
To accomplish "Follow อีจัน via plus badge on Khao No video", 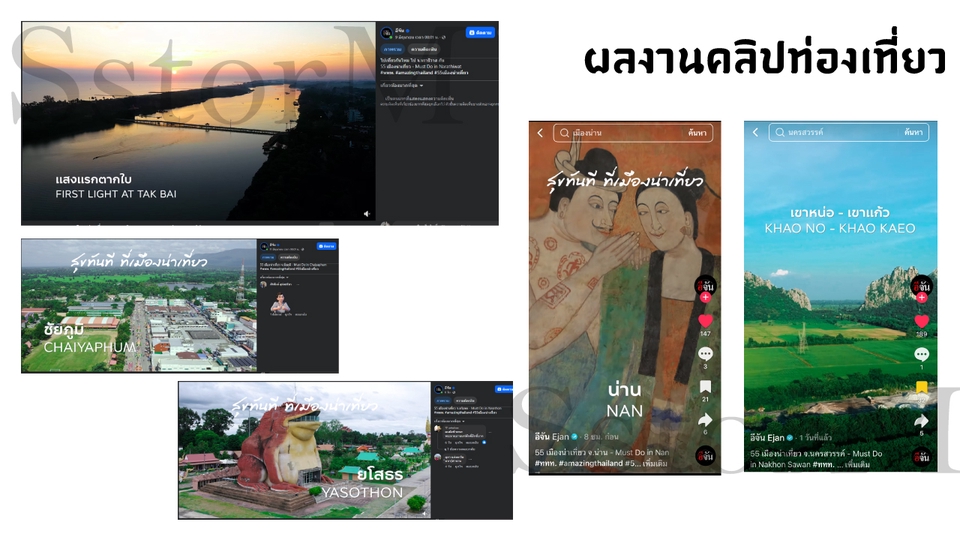I will (922, 298).
